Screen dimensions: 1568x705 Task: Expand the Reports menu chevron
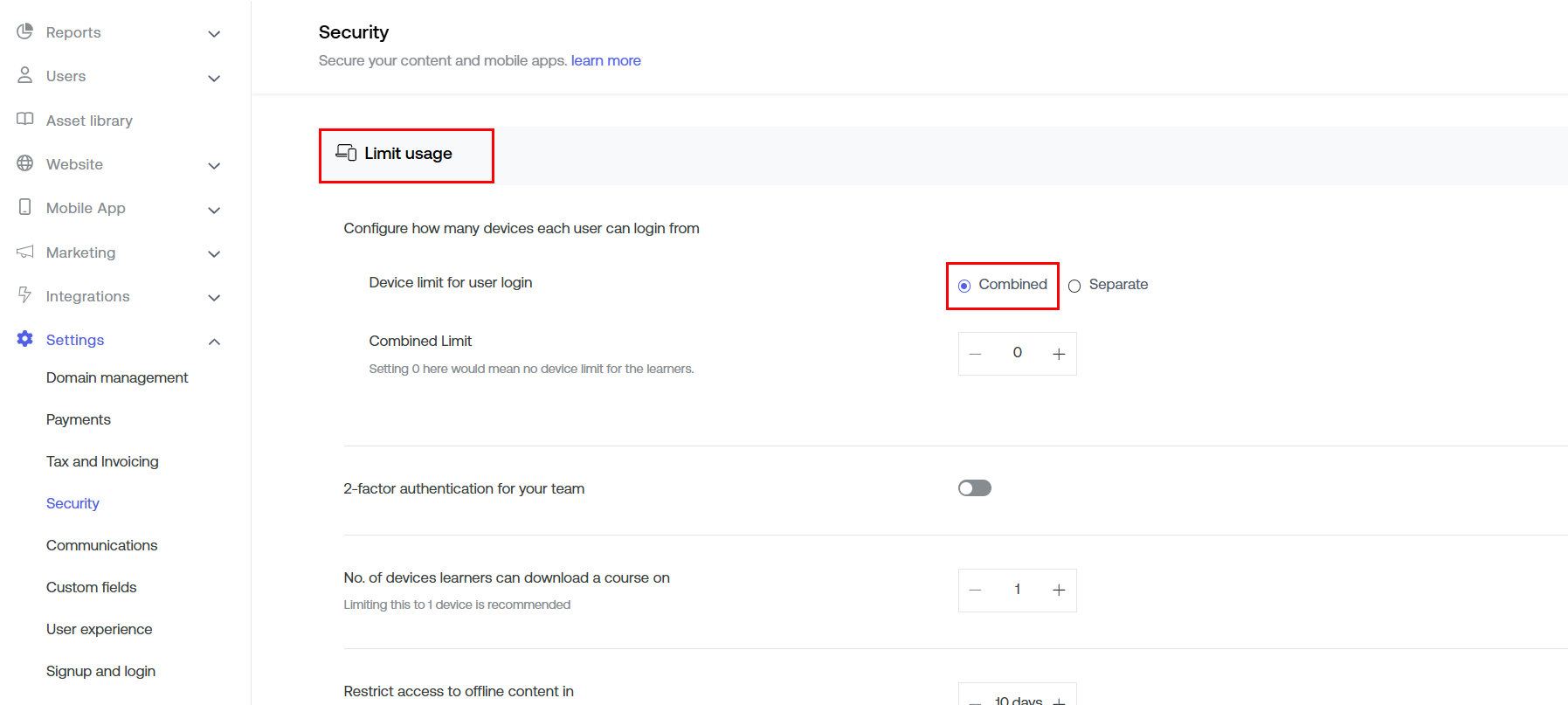click(x=214, y=34)
